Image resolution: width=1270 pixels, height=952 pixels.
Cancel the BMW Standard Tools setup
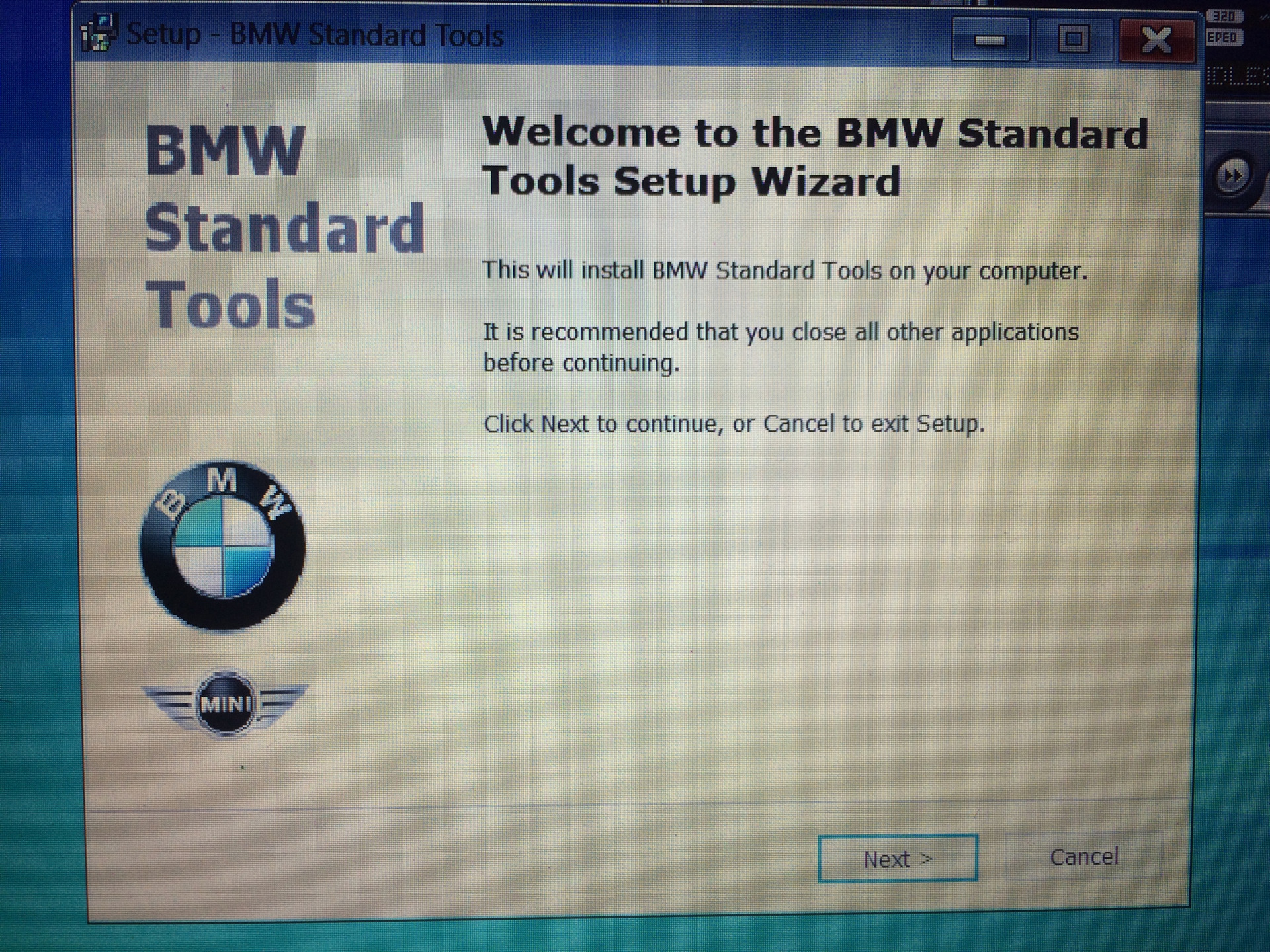1083,857
